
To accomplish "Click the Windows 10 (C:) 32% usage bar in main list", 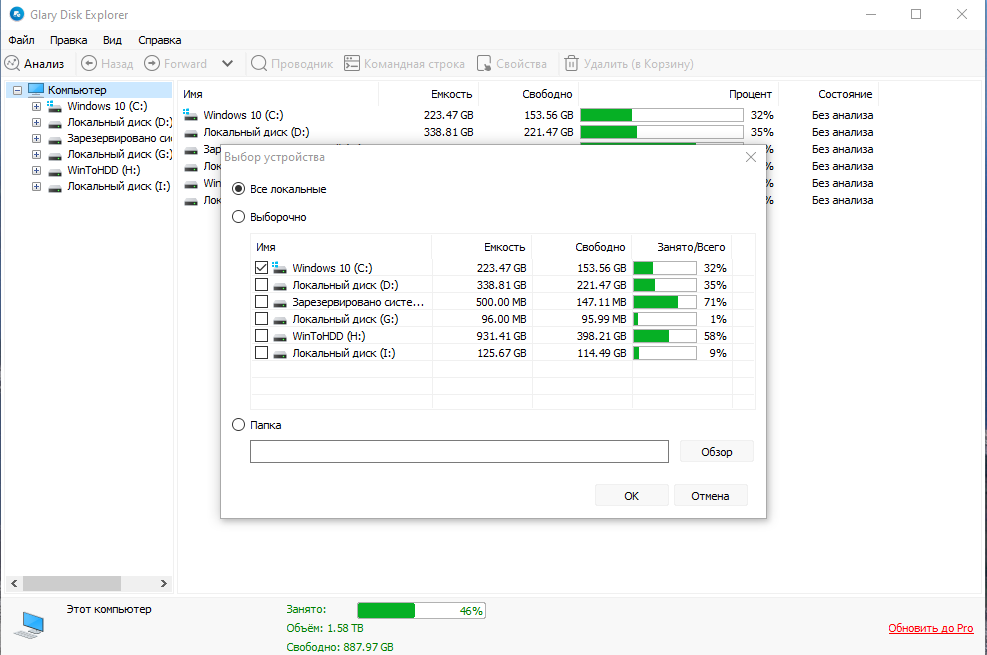I will coord(662,115).
